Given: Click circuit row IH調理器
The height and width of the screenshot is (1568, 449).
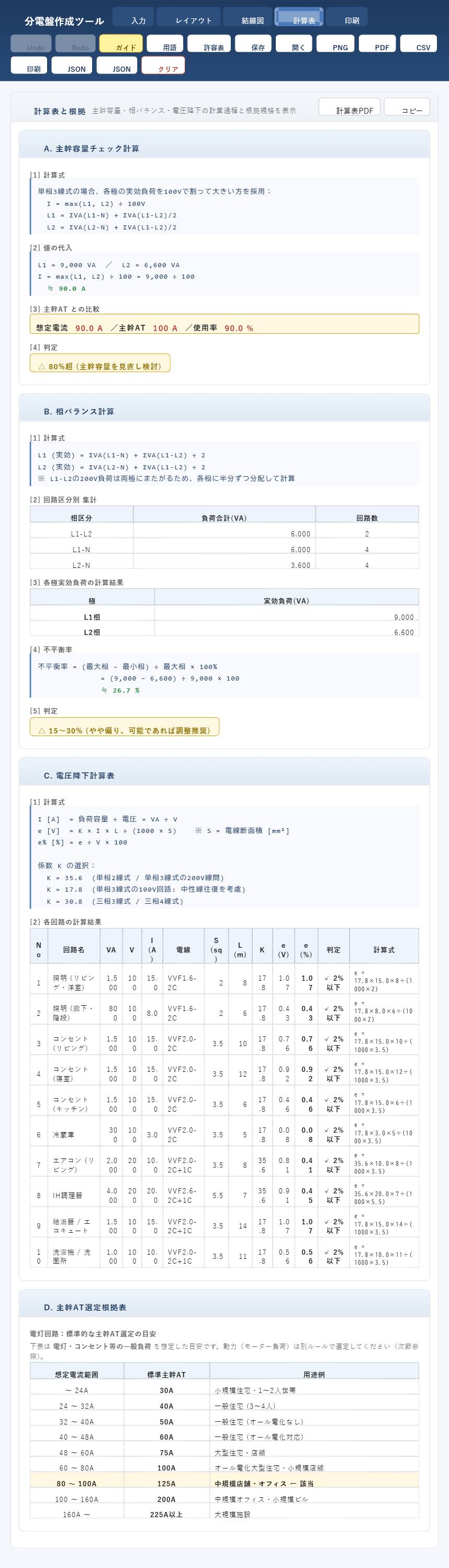Looking at the screenshot, I should pyautogui.click(x=224, y=1192).
